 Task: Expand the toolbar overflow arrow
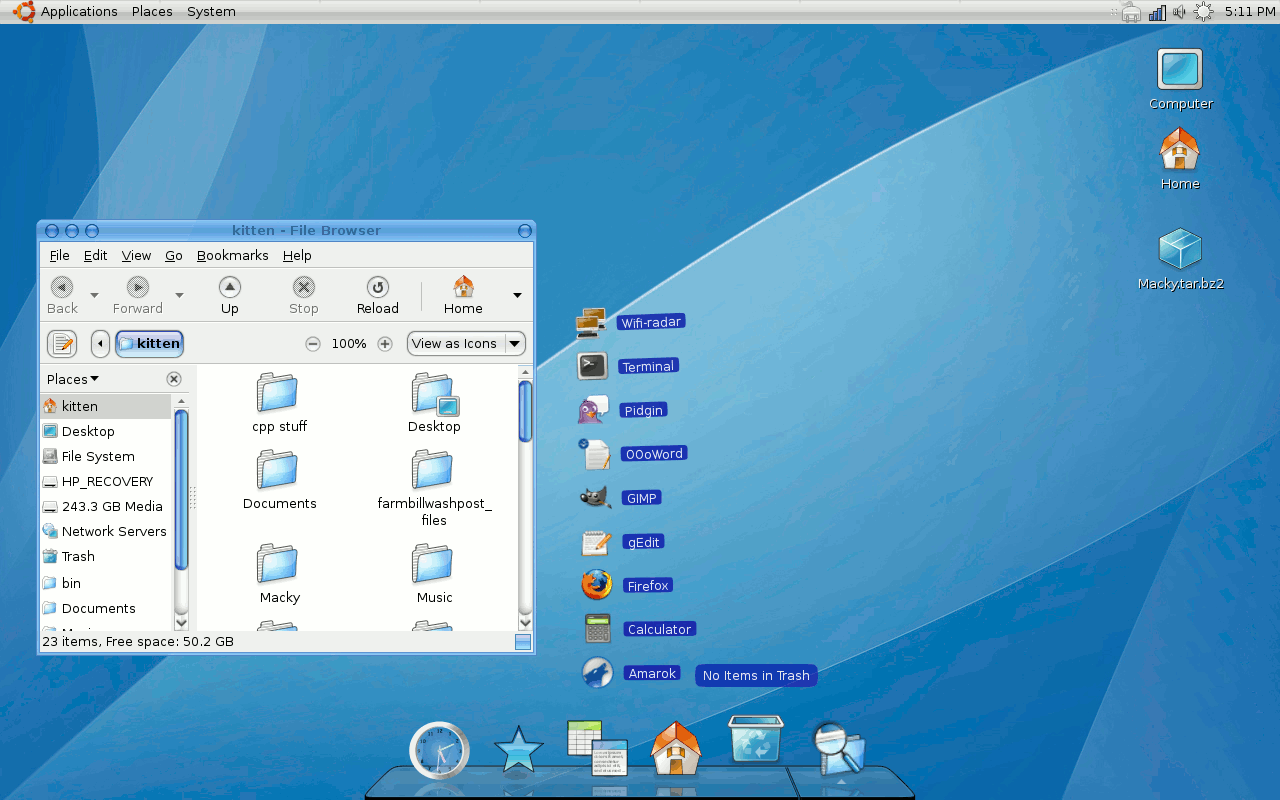(x=517, y=296)
